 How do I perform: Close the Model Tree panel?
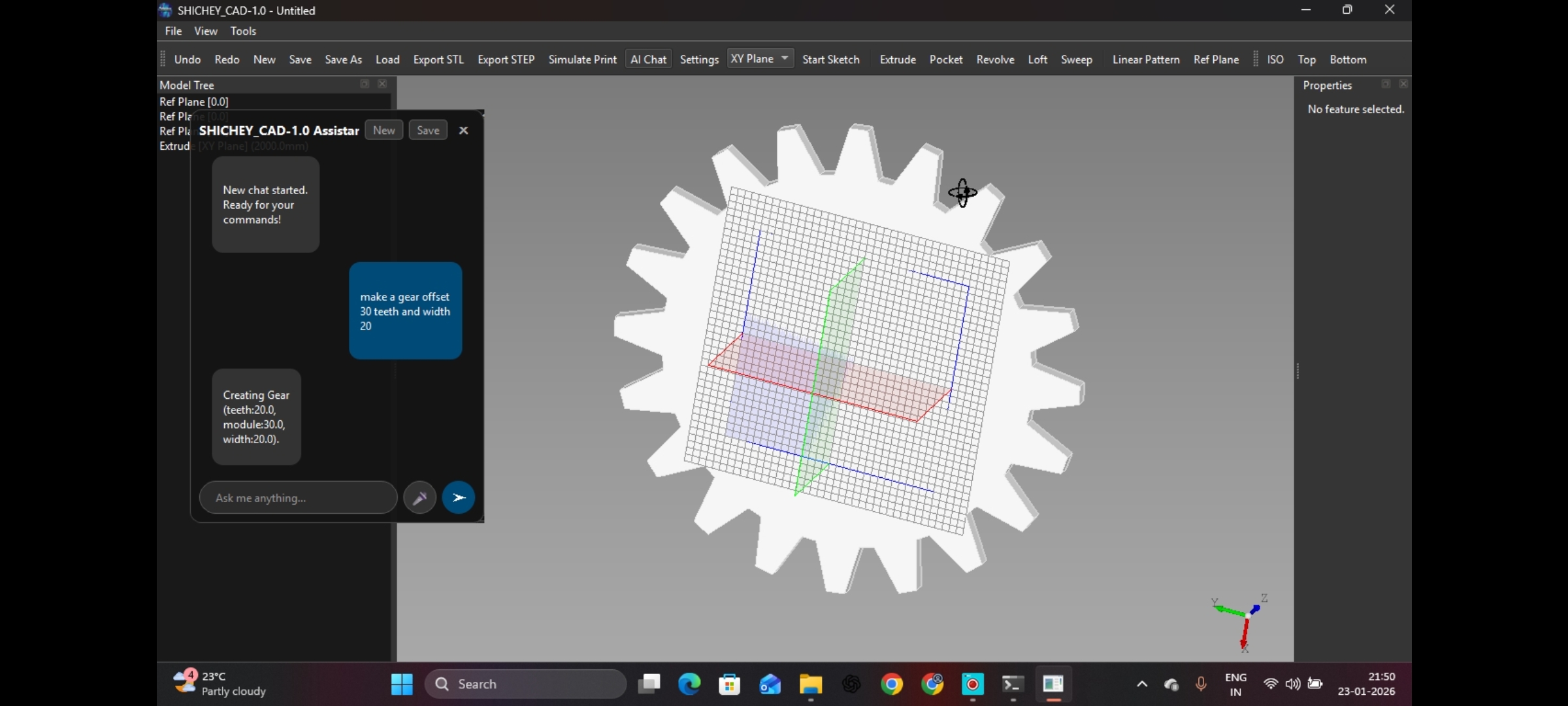click(382, 84)
